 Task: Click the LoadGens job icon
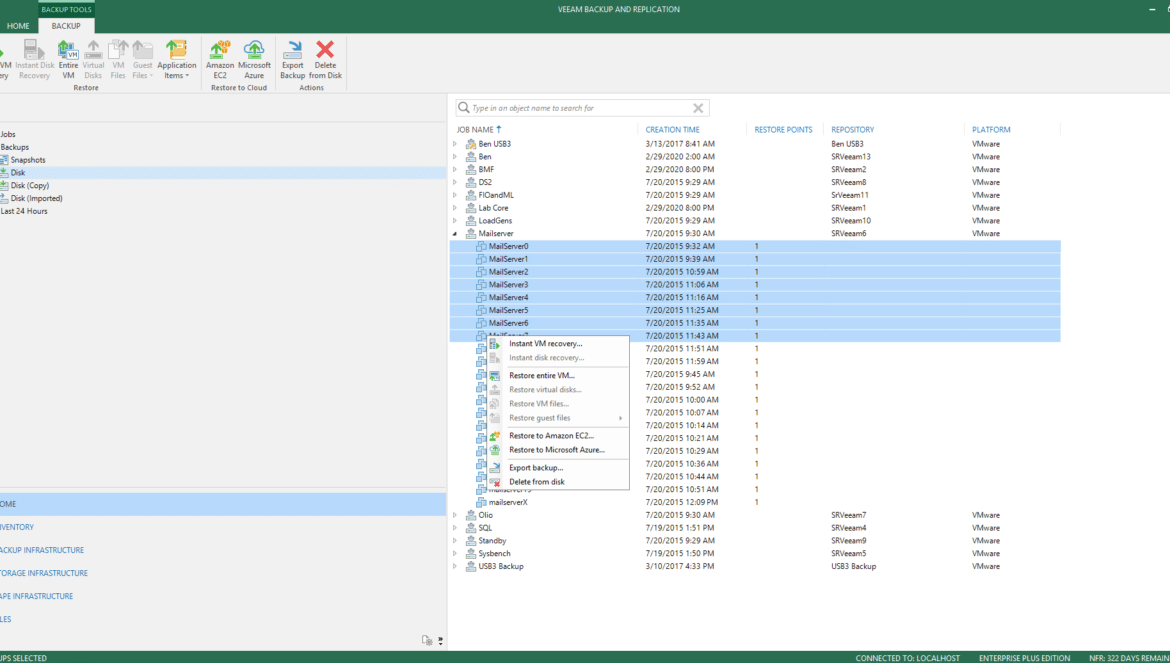(x=471, y=221)
